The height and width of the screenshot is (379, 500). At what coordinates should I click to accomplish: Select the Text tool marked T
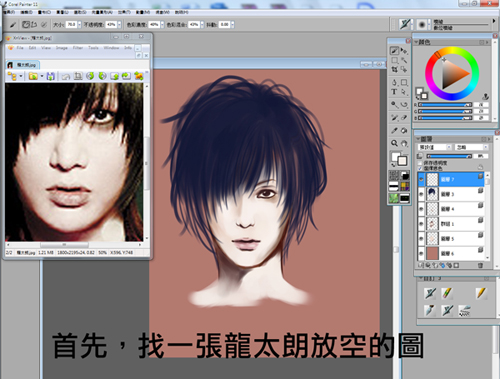394,92
